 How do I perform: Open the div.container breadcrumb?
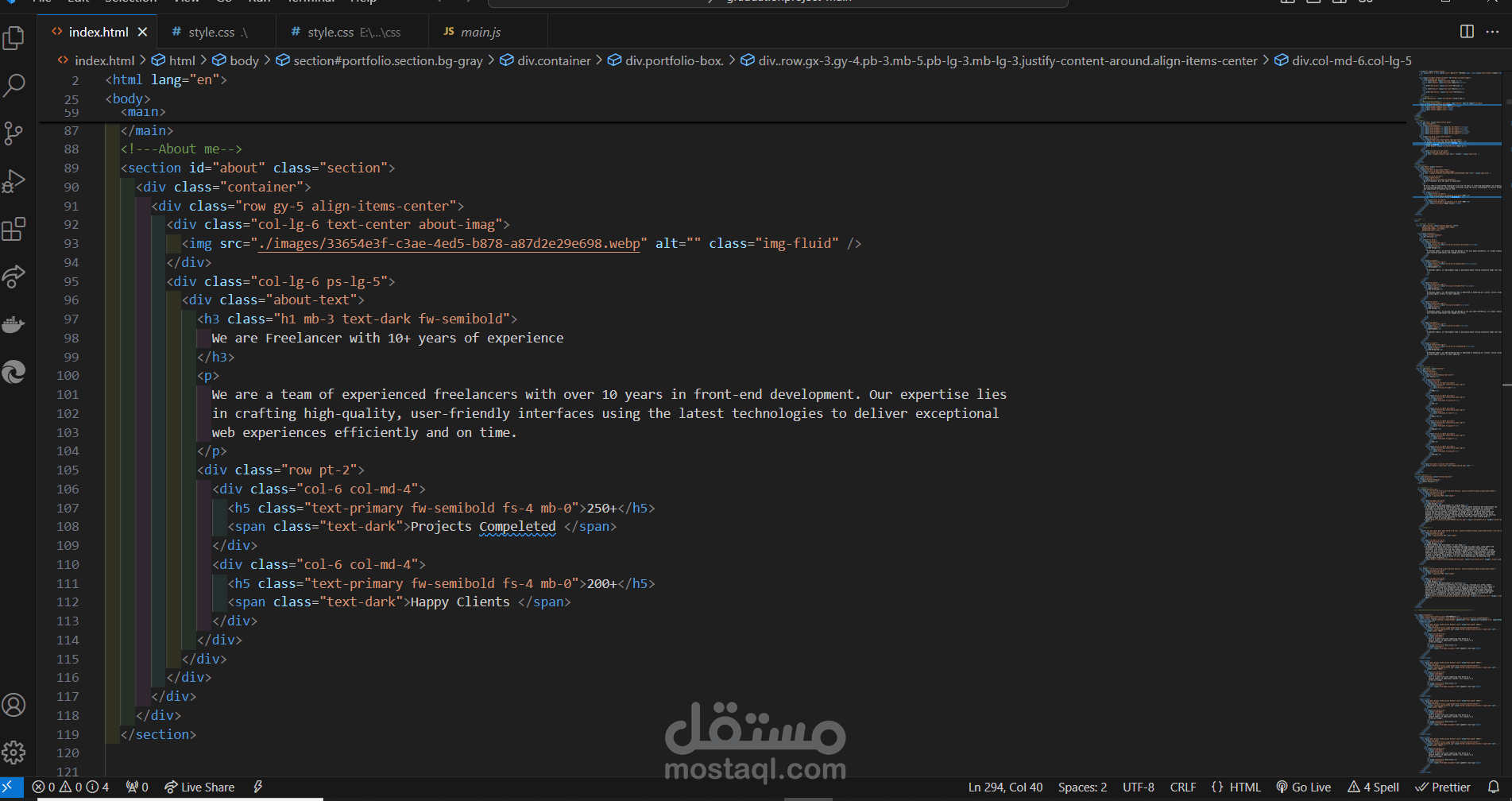coord(545,60)
